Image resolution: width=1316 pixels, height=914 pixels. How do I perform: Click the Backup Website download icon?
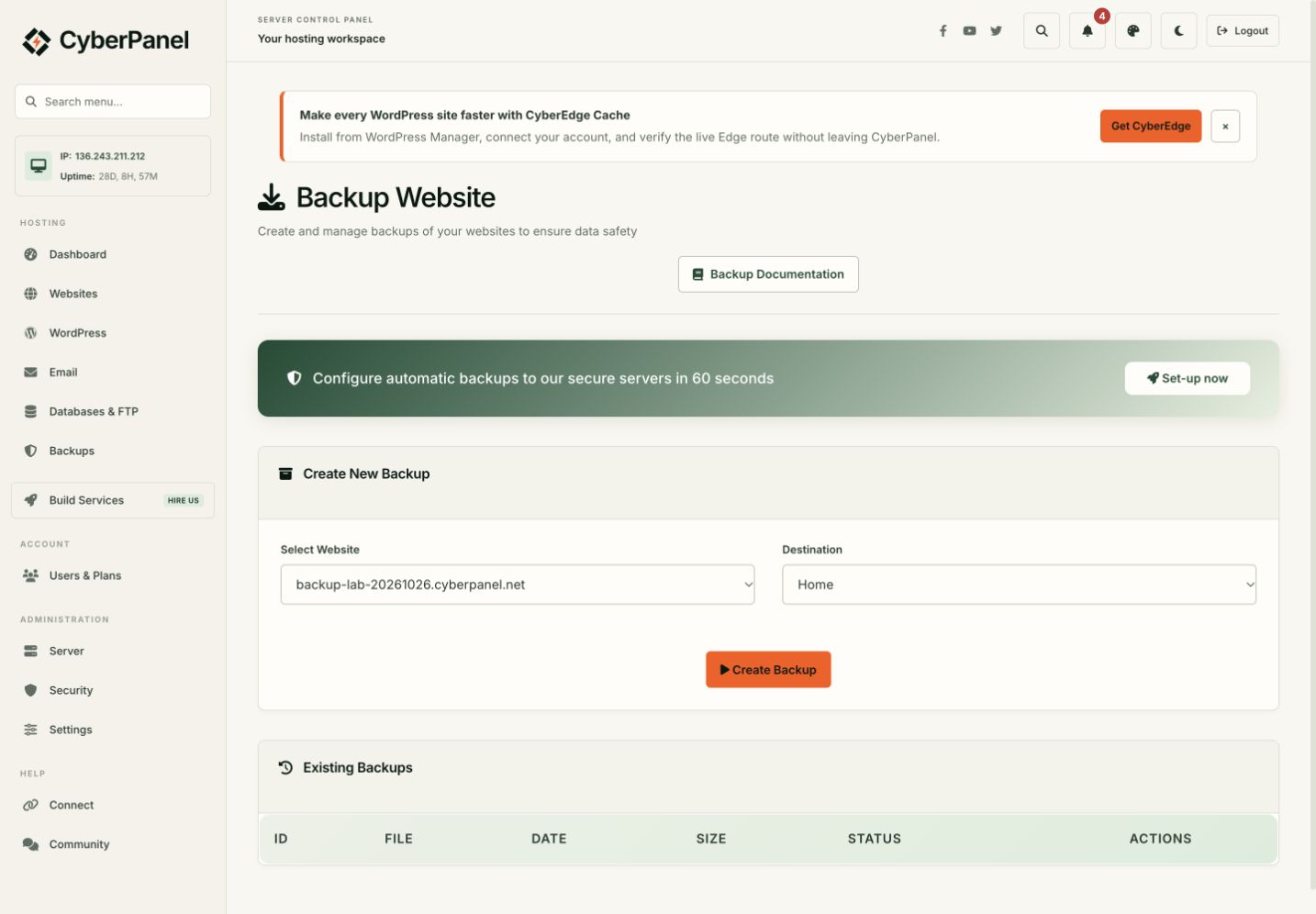click(x=272, y=197)
